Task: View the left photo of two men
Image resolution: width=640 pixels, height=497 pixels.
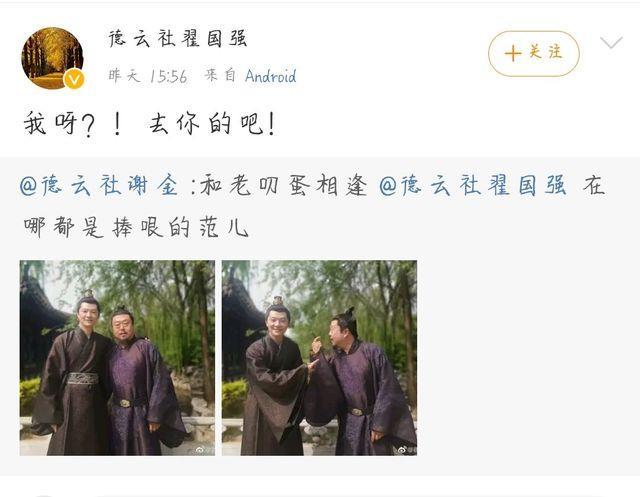Action: pyautogui.click(x=117, y=358)
